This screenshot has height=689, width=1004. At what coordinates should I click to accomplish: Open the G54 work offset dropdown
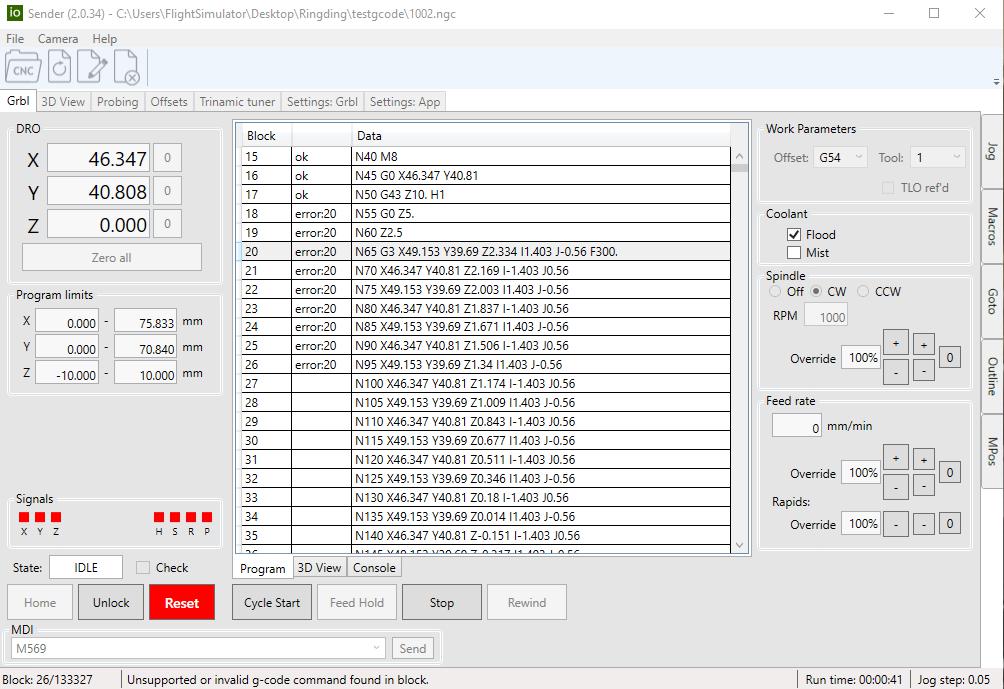tap(839, 158)
